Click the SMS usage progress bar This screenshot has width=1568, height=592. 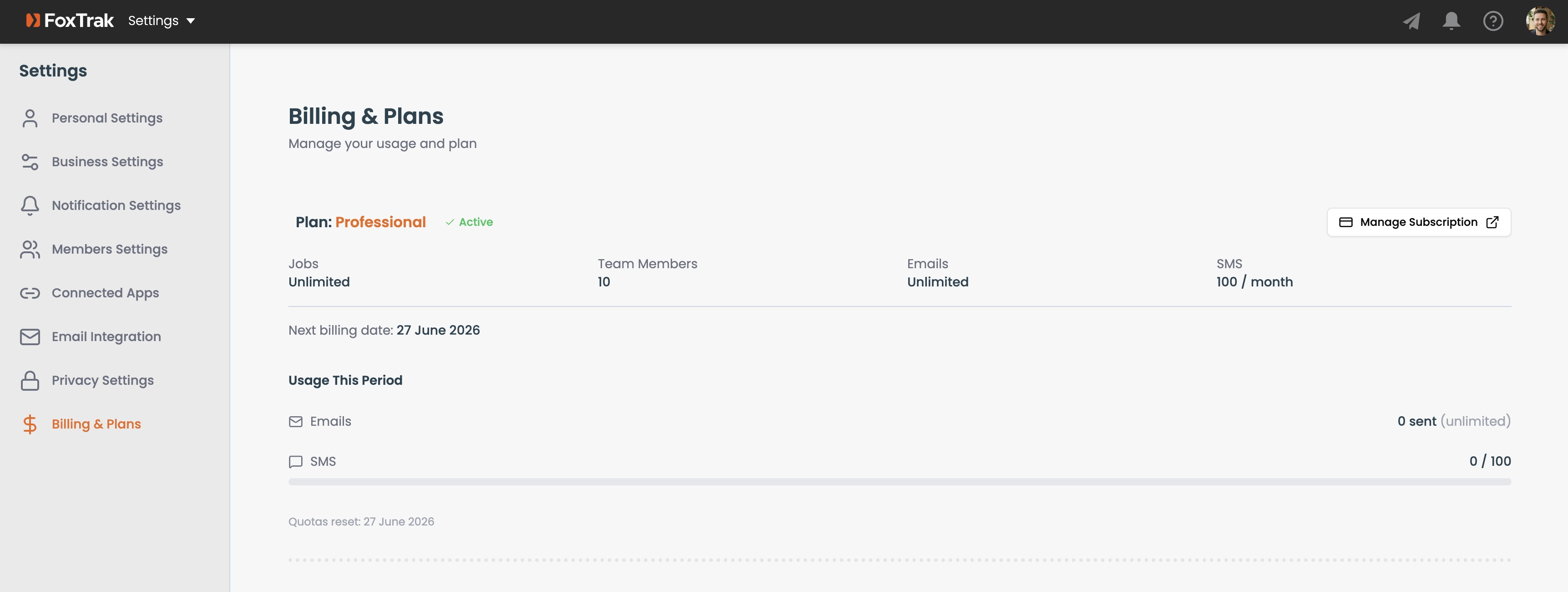tap(900, 482)
